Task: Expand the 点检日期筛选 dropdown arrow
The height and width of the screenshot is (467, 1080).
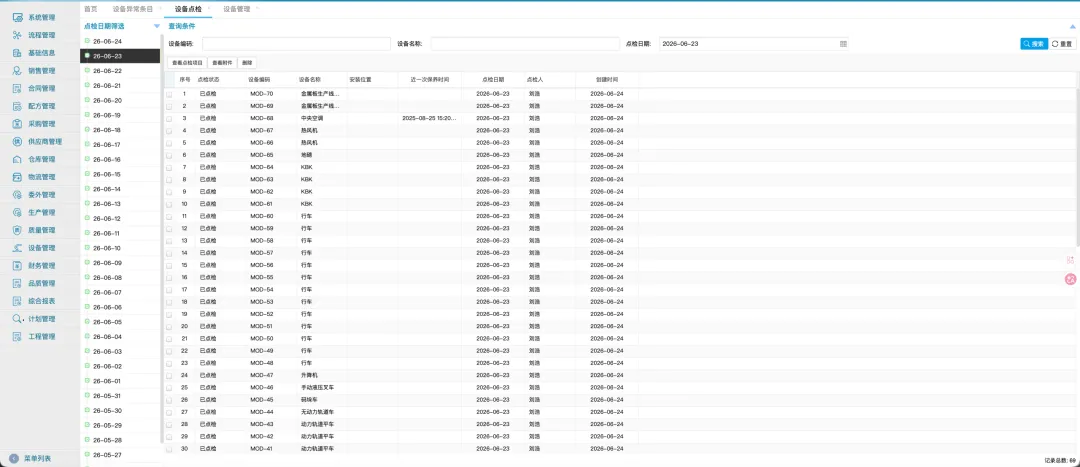Action: pyautogui.click(x=156, y=26)
